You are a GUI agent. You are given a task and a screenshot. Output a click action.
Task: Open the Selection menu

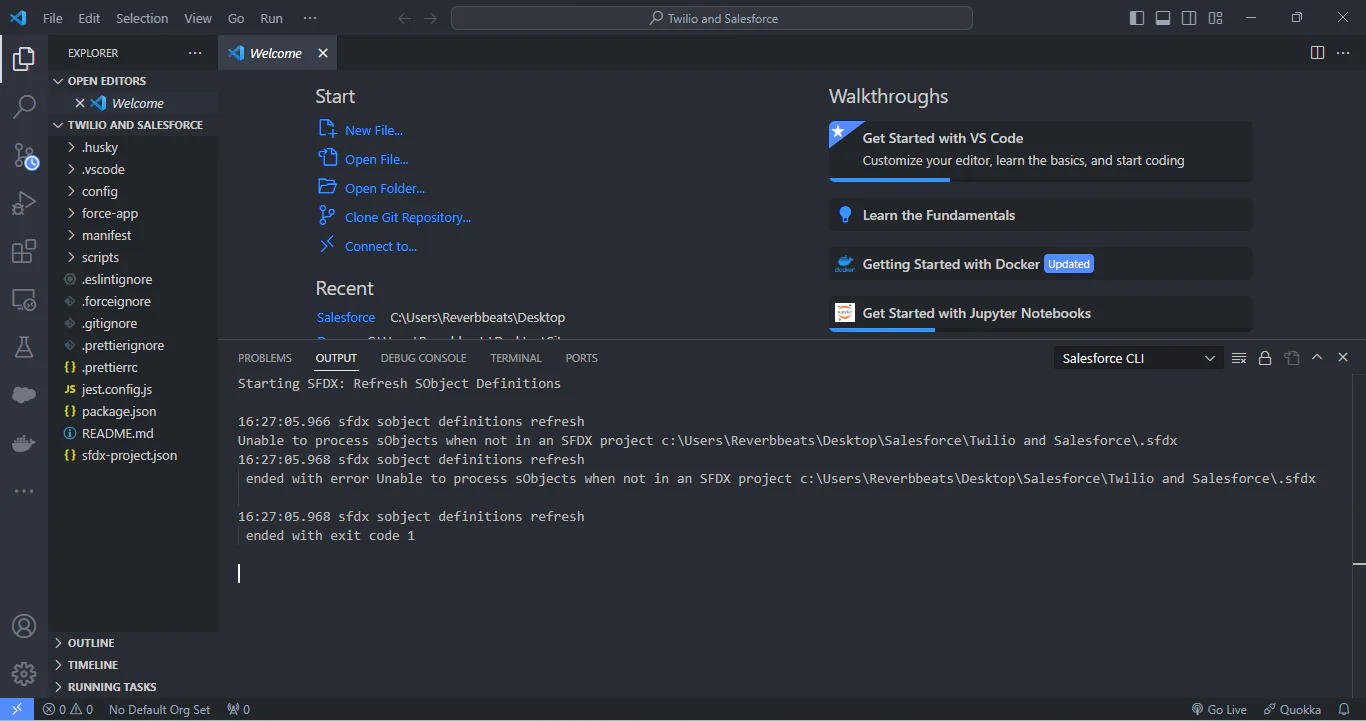point(142,18)
